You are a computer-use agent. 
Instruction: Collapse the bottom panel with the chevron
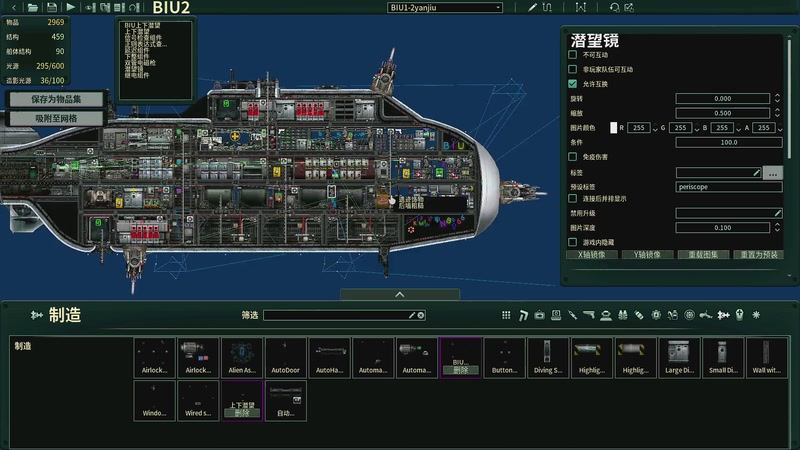(400, 294)
